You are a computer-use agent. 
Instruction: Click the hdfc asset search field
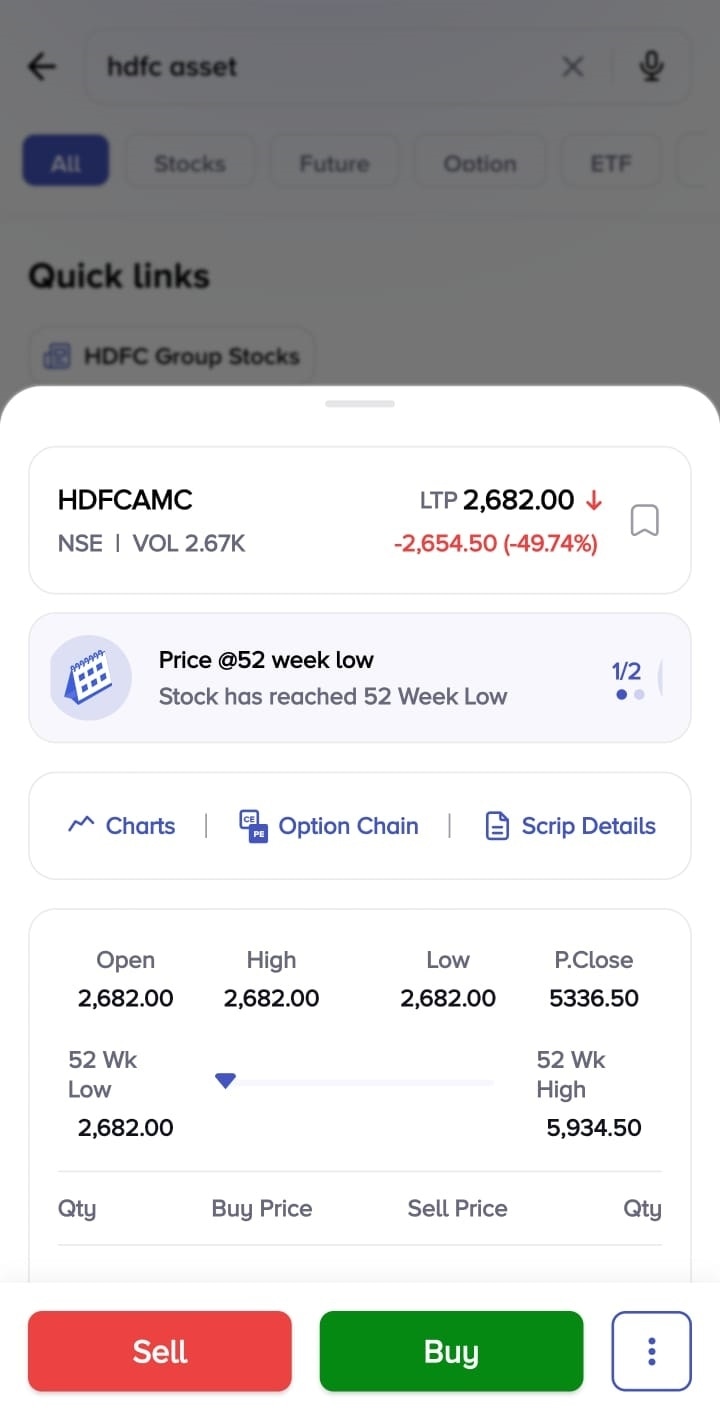[320, 67]
